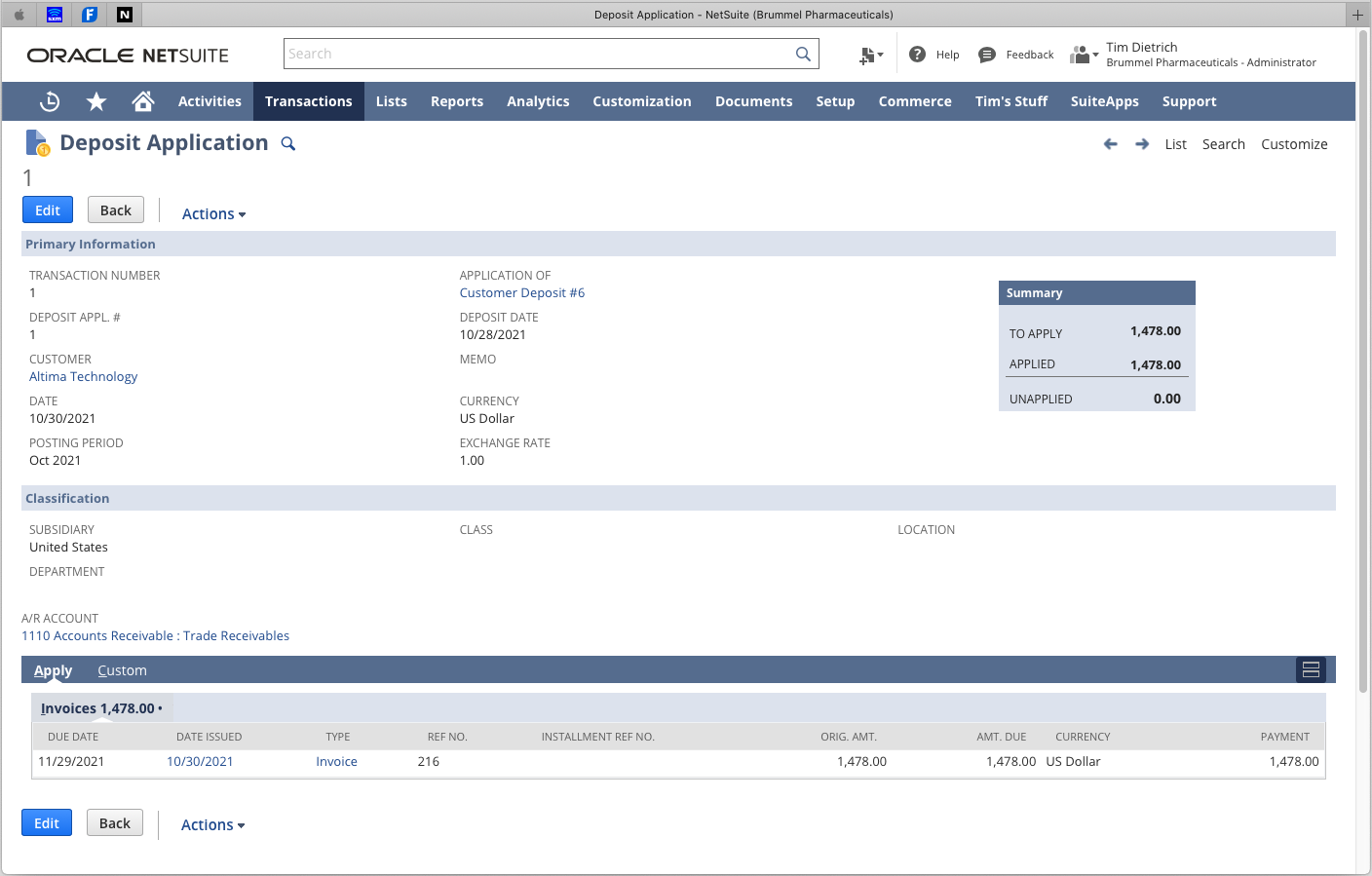Open the Customization menu
The height and width of the screenshot is (876, 1372).
(642, 101)
